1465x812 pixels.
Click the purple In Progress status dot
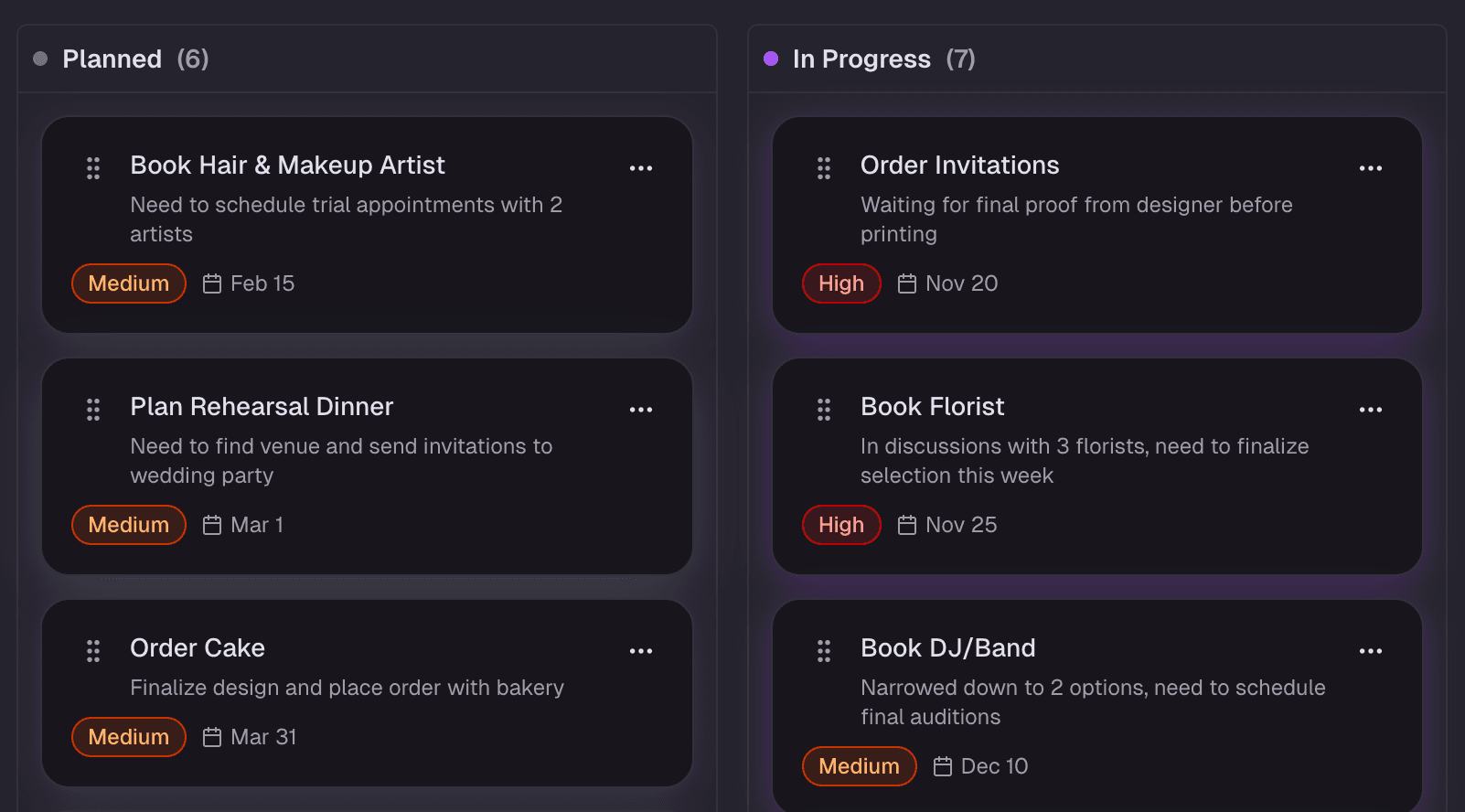[x=771, y=59]
